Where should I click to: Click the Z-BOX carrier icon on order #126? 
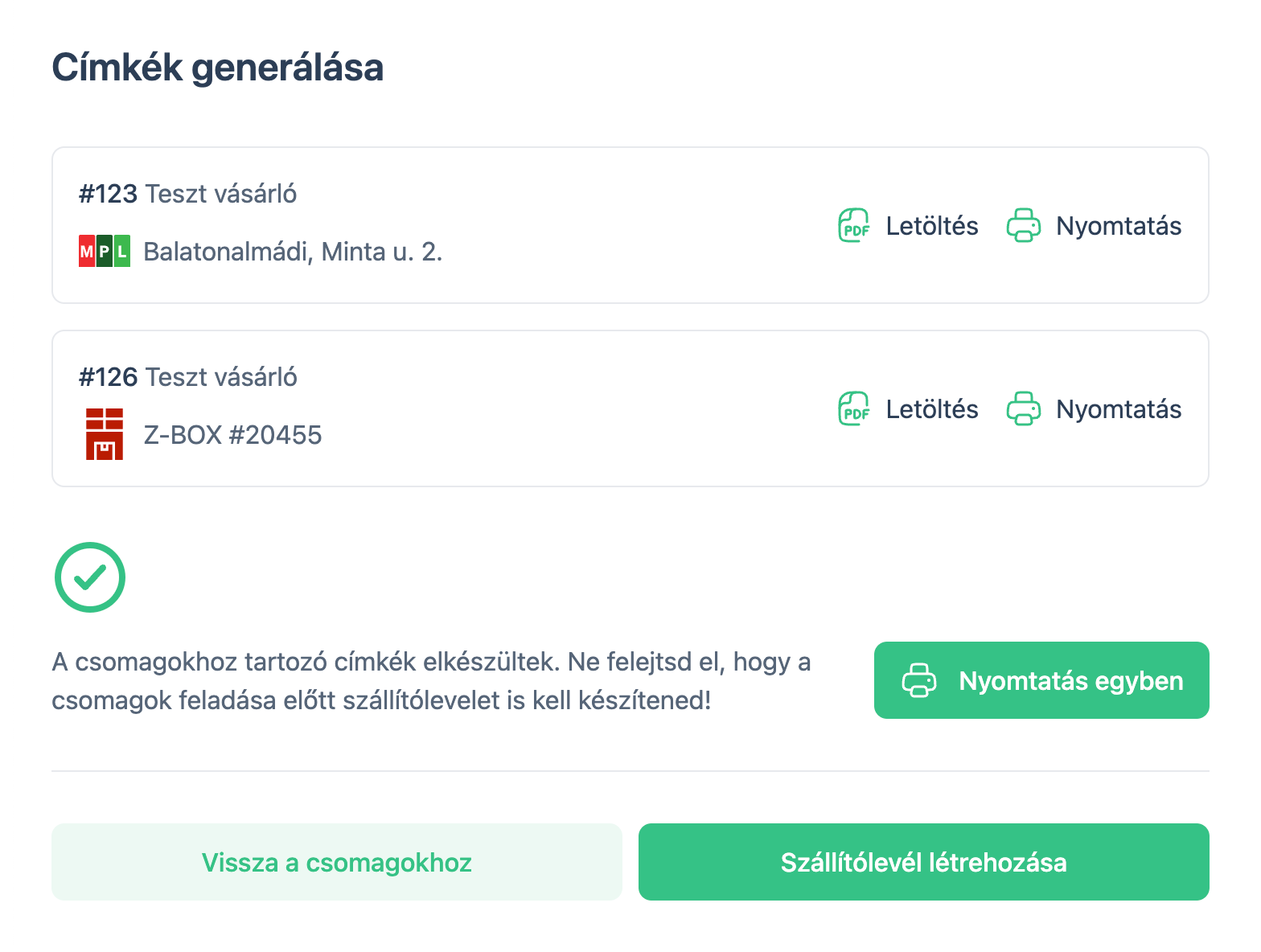[104, 434]
